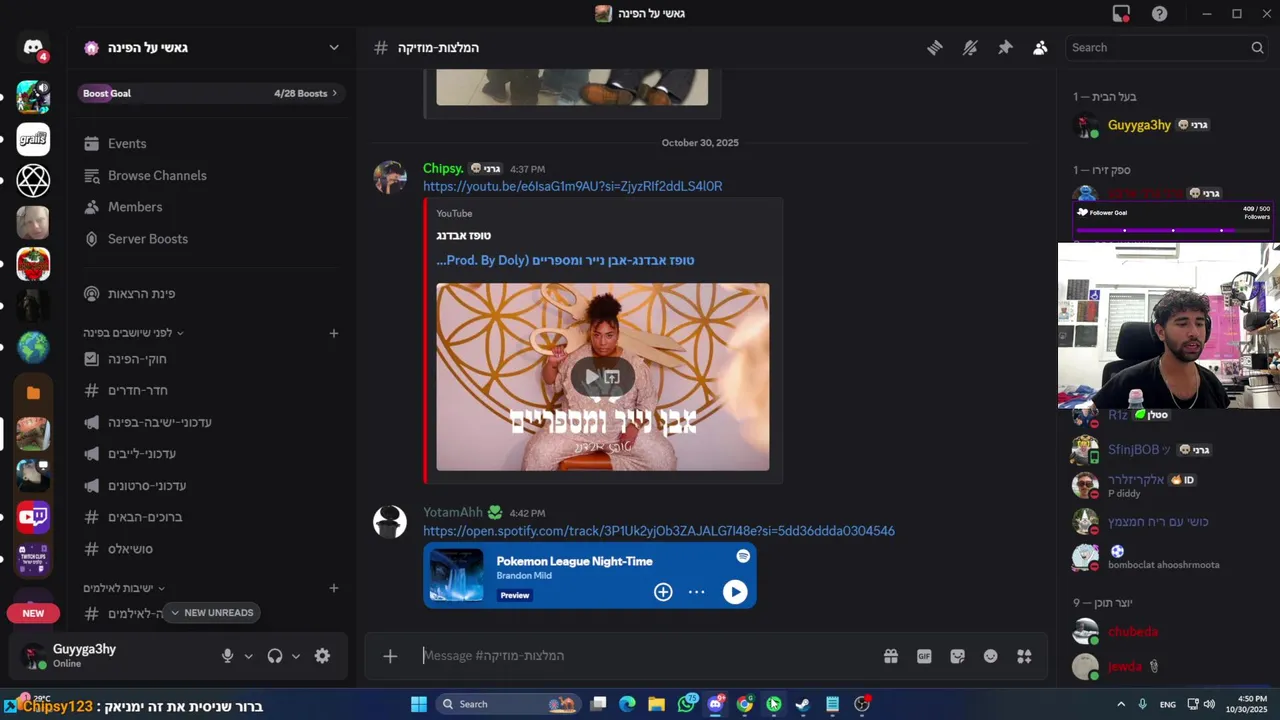Open the sticker picker
1280x720 pixels.
tap(957, 656)
